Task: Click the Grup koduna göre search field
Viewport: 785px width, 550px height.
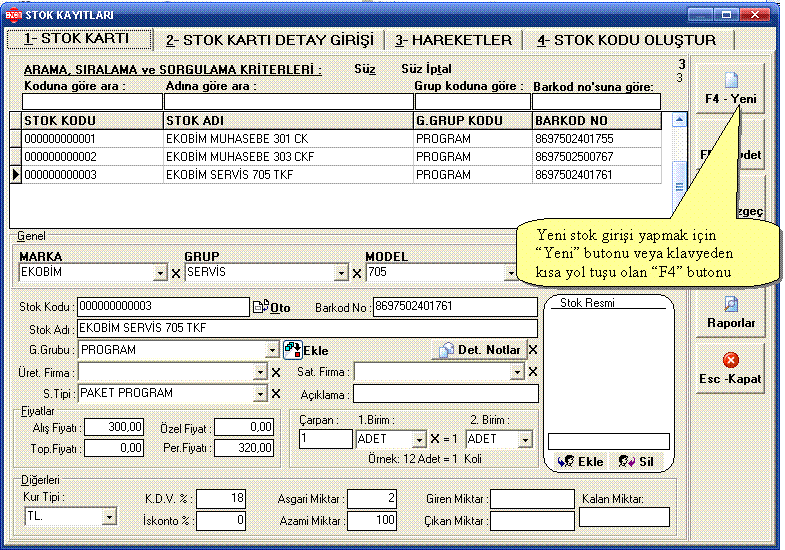Action: pyautogui.click(x=473, y=102)
